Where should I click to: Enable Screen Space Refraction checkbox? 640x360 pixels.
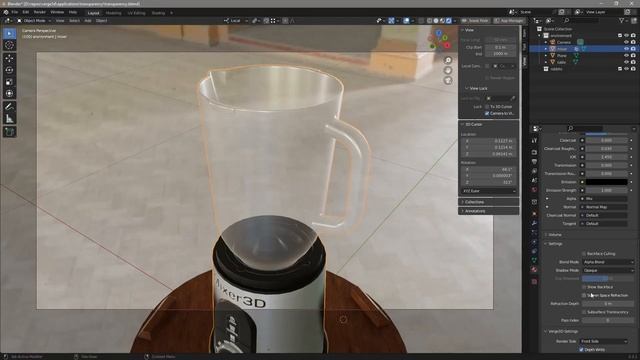(584, 295)
